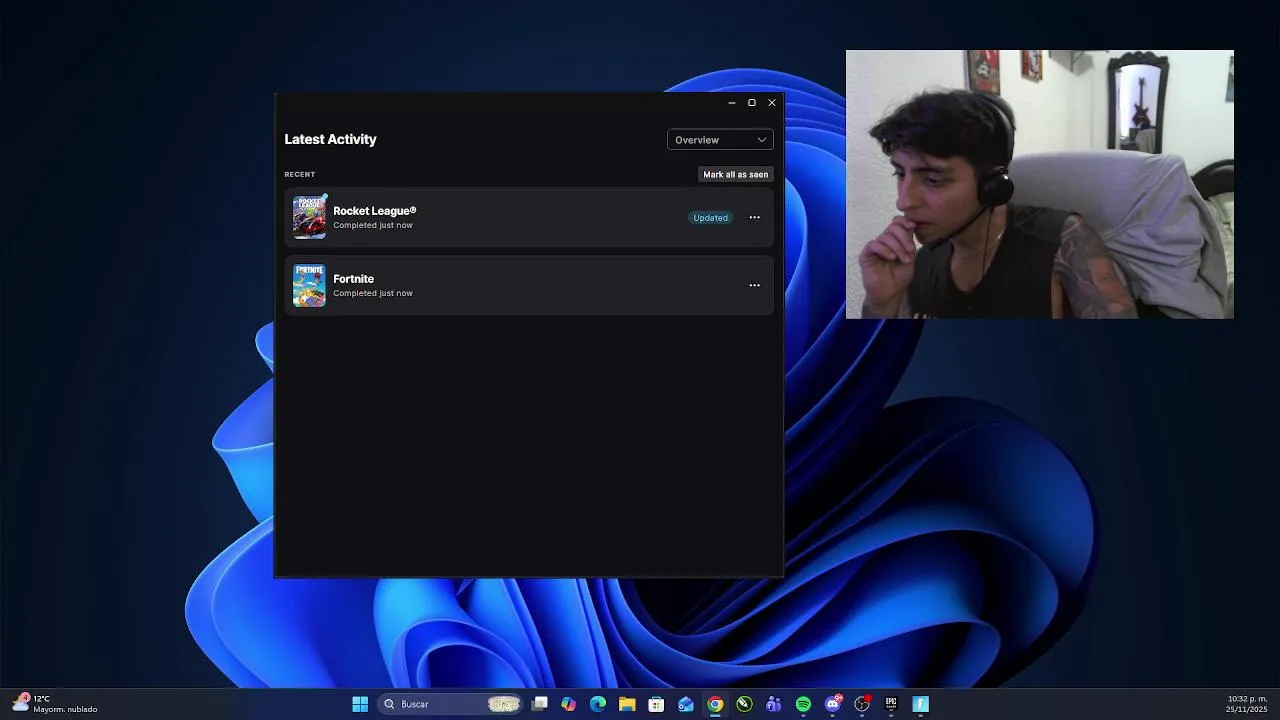Select the Fortnite title text

[x=353, y=279]
